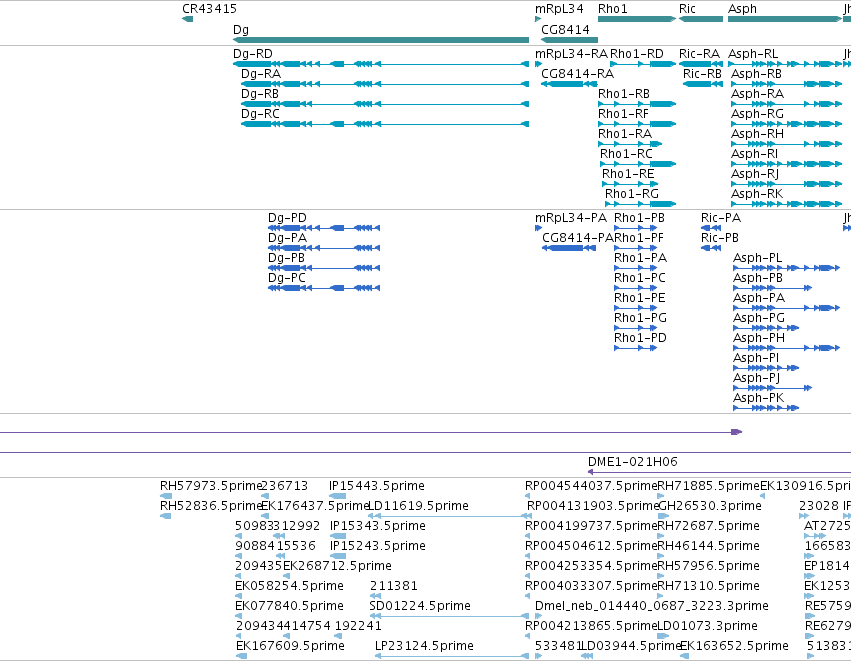Select the Ric gene feature
The height and width of the screenshot is (661, 851).
(x=701, y=19)
